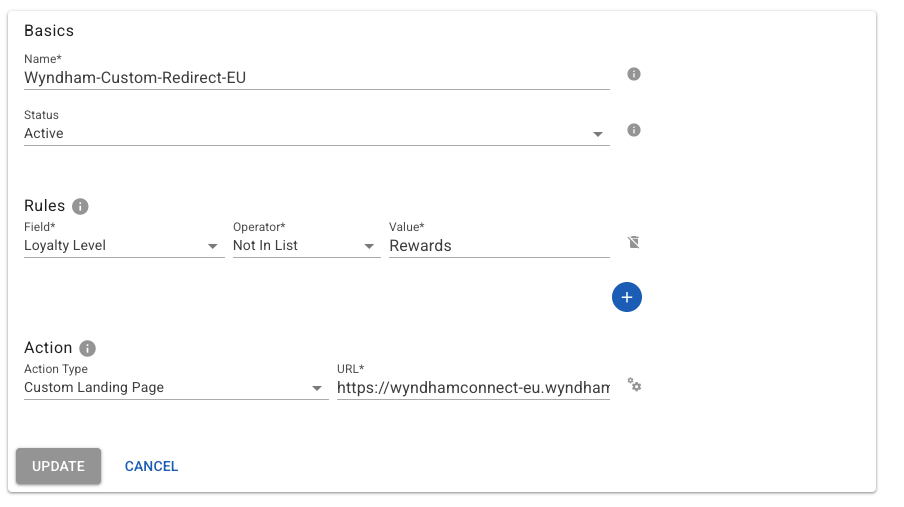904x507 pixels.
Task: Click the info icon next to Action heading
Action: (x=87, y=348)
